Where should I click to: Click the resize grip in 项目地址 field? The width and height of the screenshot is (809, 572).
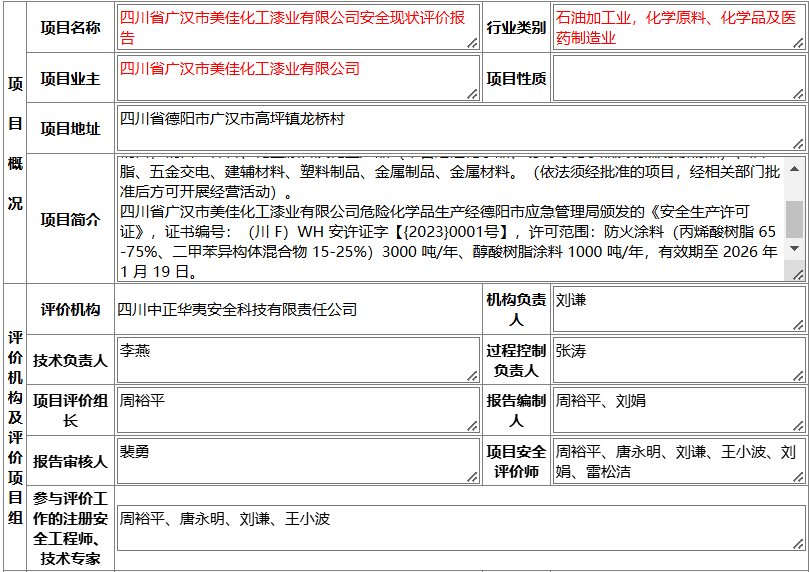pyautogui.click(x=798, y=144)
